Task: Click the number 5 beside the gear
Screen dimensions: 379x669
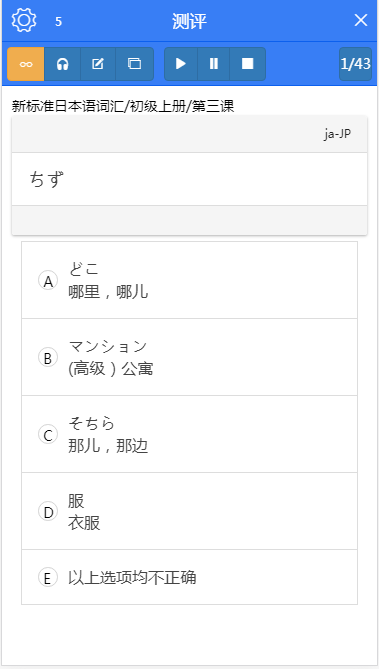Action: [x=58, y=22]
